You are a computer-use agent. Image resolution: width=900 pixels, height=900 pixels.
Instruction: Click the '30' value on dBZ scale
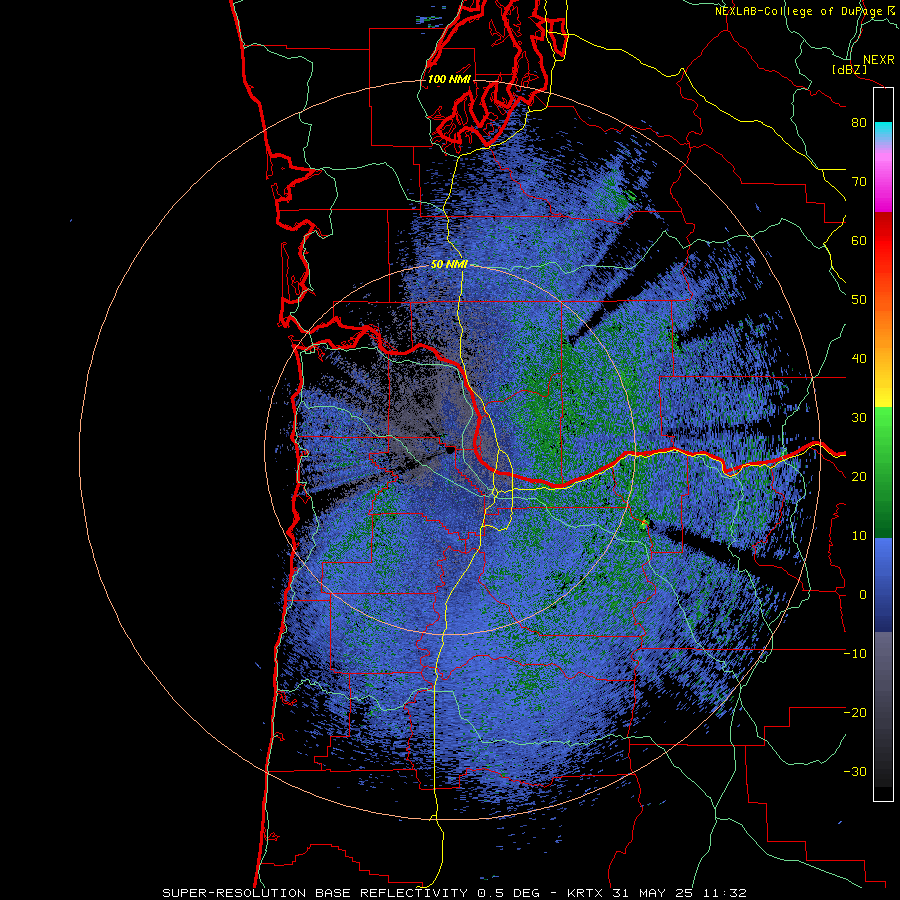pos(859,417)
